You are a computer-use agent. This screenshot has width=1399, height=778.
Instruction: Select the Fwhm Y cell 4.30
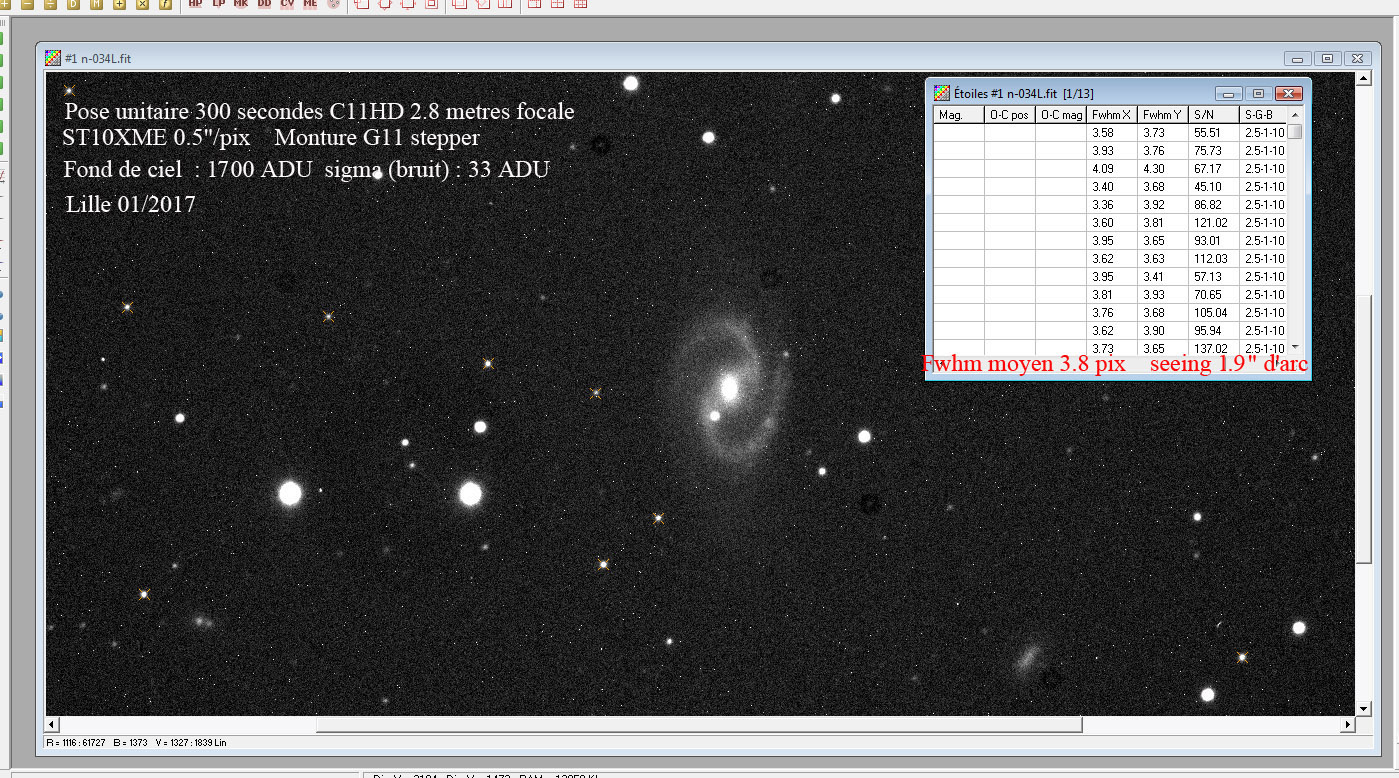[x=1164, y=169]
